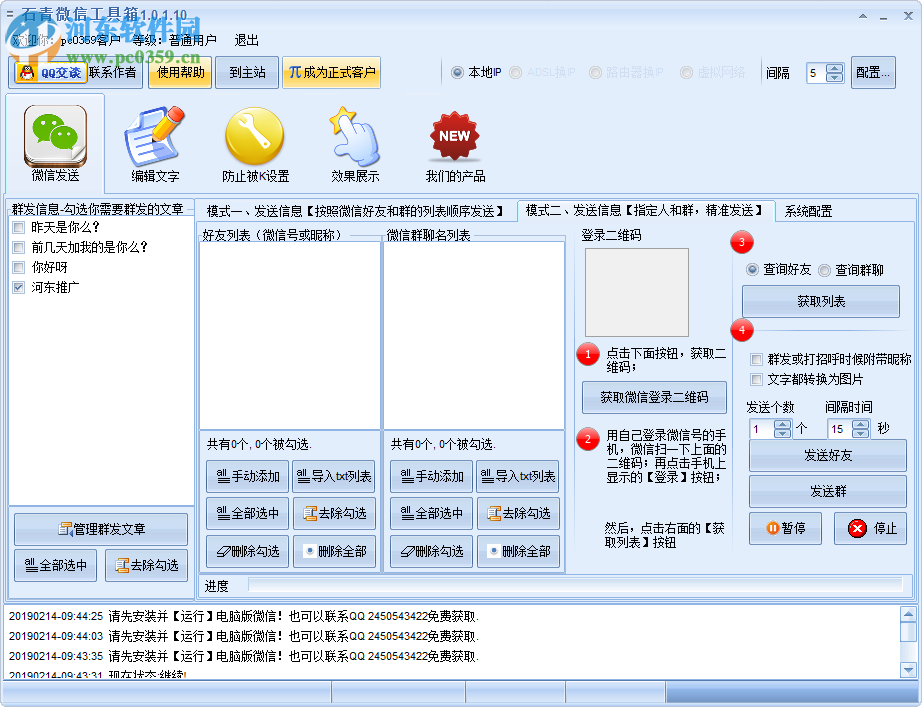Check the 你好呀 article checkbox
Image resolution: width=922 pixels, height=707 pixels.
17,267
